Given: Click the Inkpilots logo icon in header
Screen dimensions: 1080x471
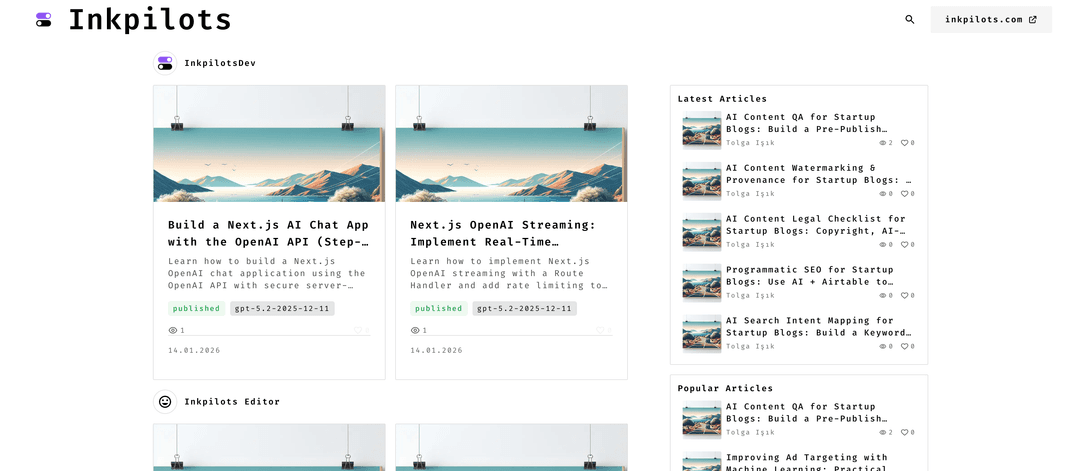Looking at the screenshot, I should [x=43, y=19].
